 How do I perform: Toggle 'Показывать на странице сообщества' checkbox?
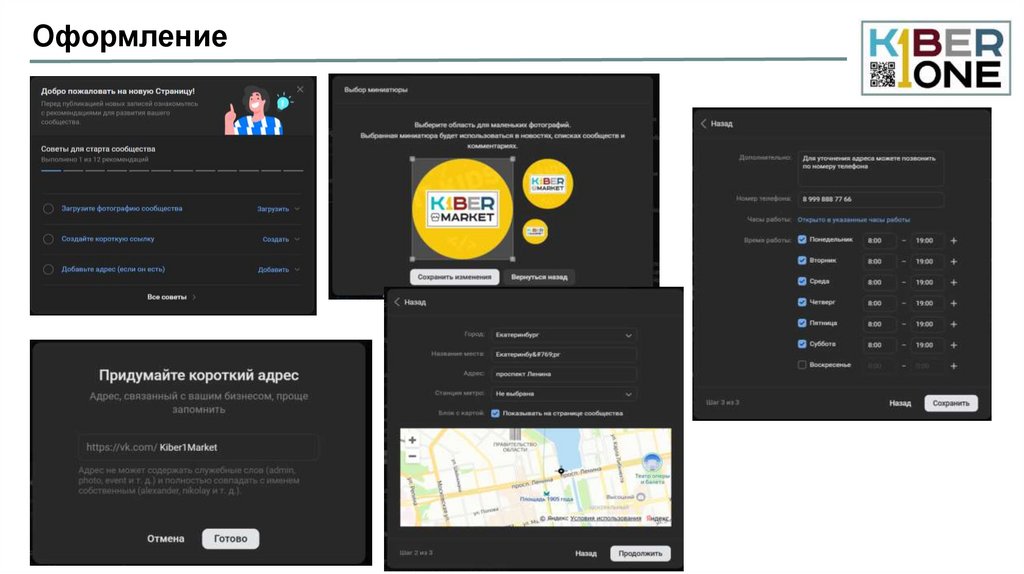pyautogui.click(x=495, y=413)
